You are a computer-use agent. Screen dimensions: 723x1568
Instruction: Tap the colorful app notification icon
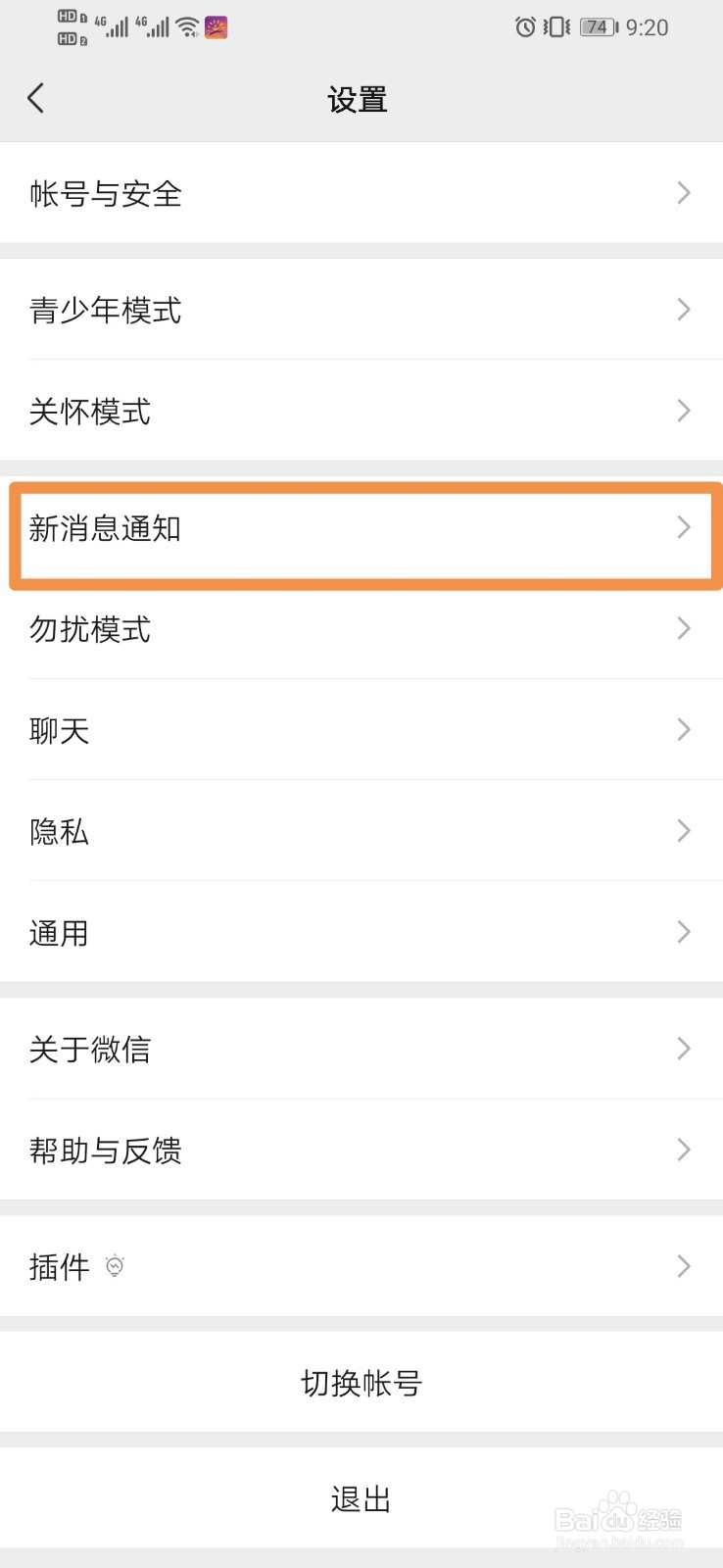(216, 27)
